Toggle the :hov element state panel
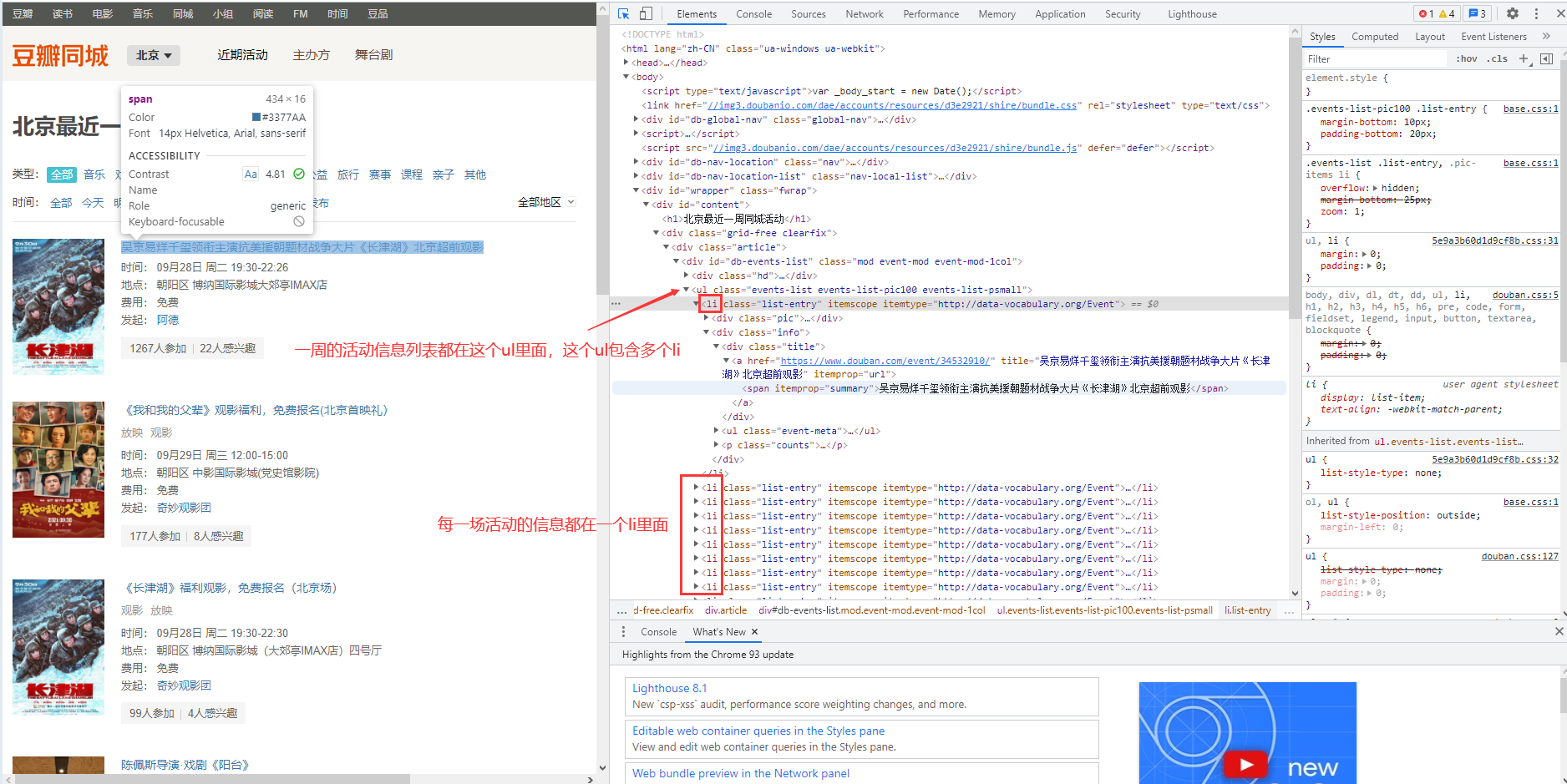 (1466, 58)
